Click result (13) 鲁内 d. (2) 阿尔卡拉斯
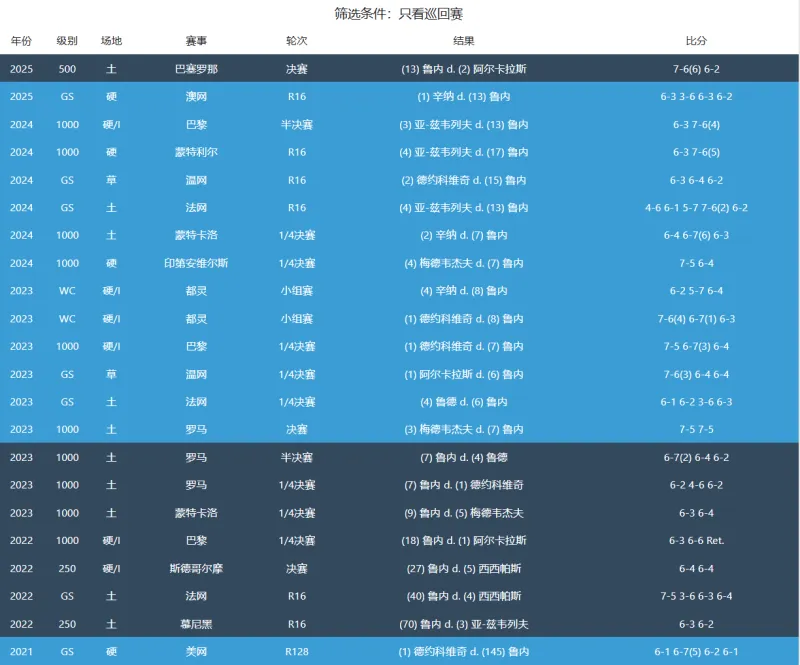The width and height of the screenshot is (800, 665). [x=464, y=69]
